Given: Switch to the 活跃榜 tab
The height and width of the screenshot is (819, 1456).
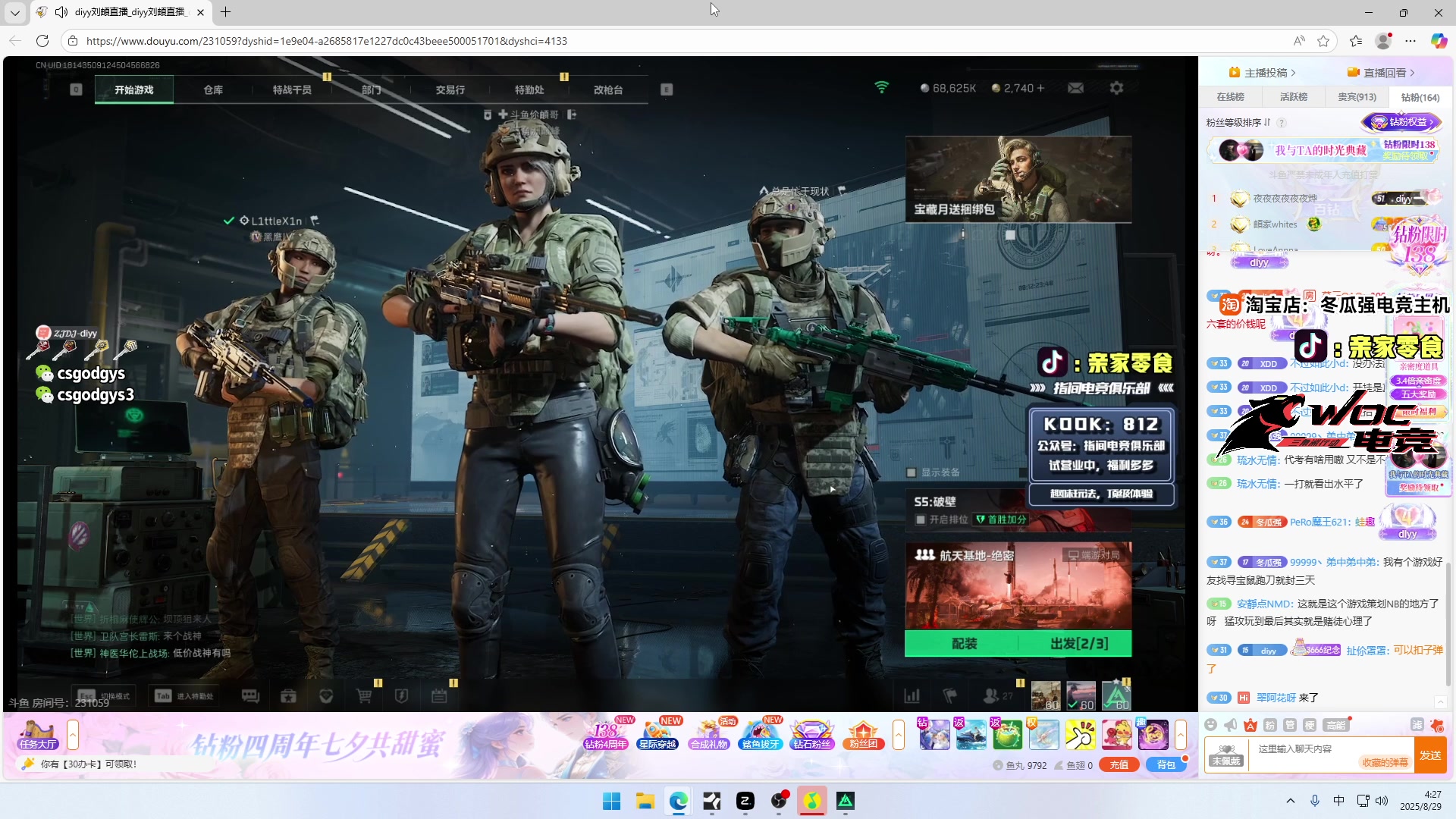Looking at the screenshot, I should (1294, 97).
